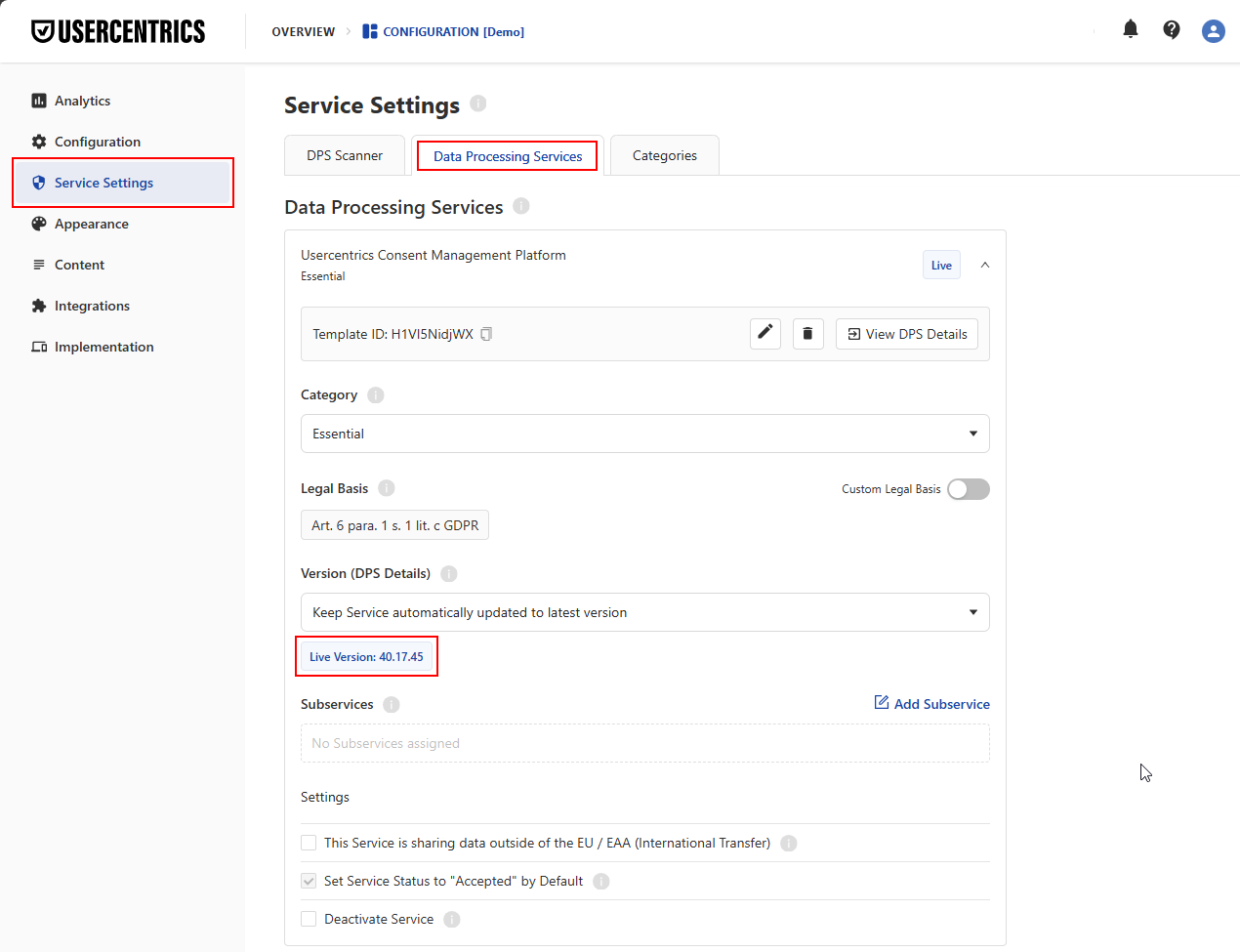The width and height of the screenshot is (1240, 952).
Task: Edit the service with the pencil icon
Action: tap(765, 333)
